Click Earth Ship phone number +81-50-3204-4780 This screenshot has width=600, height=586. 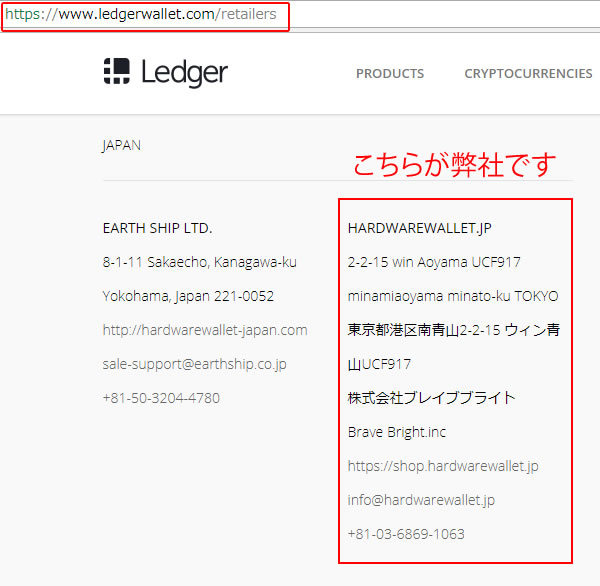point(161,398)
